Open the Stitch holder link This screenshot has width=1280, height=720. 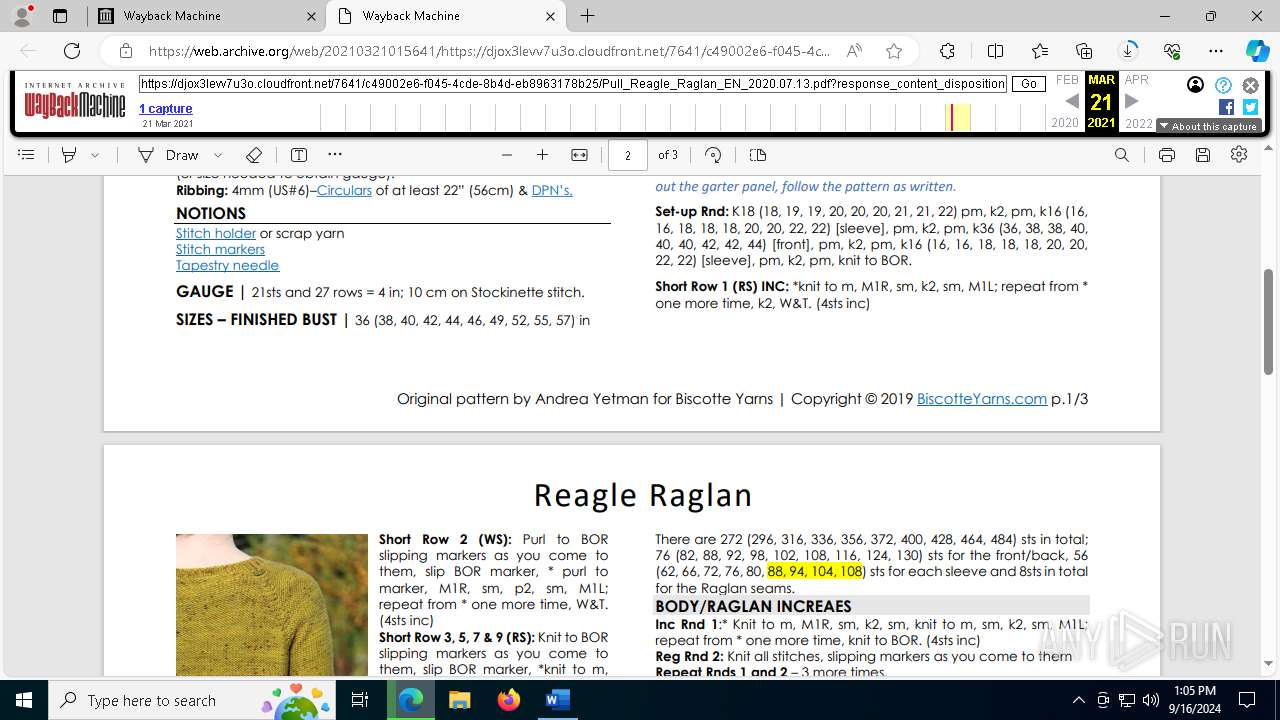point(216,233)
